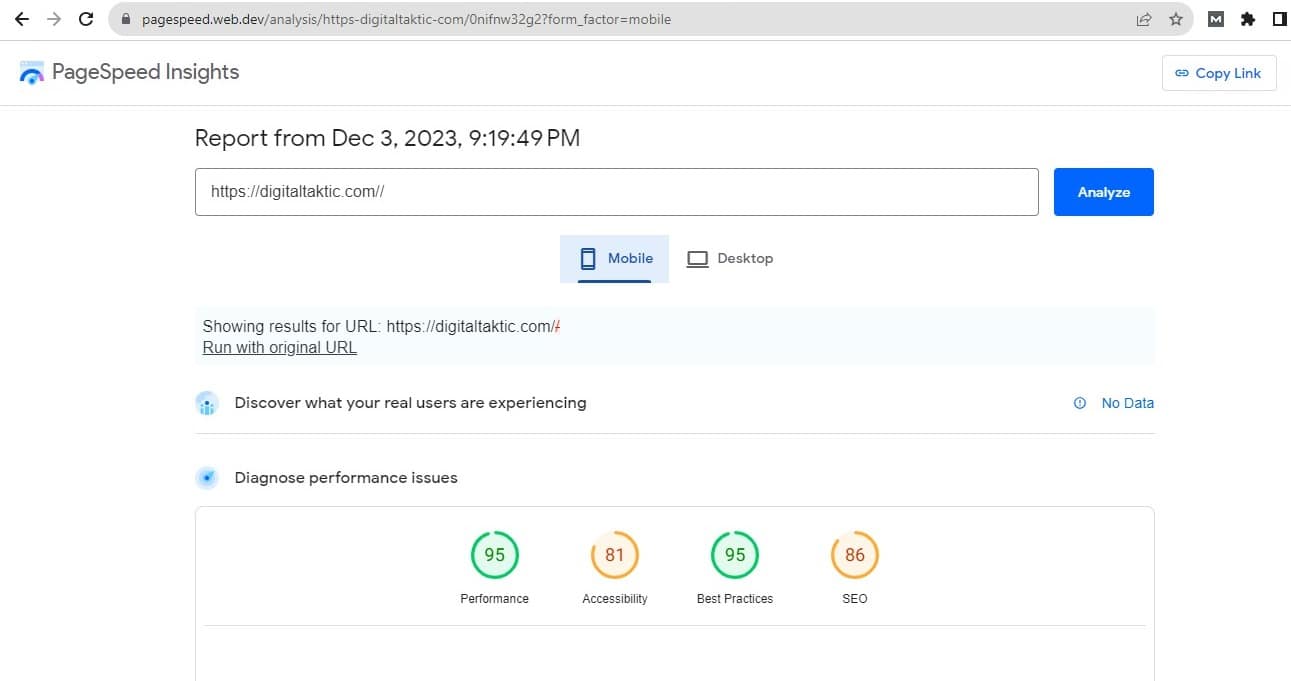The width and height of the screenshot is (1291, 681).
Task: Select the Best Practices score gauge
Action: click(x=734, y=555)
